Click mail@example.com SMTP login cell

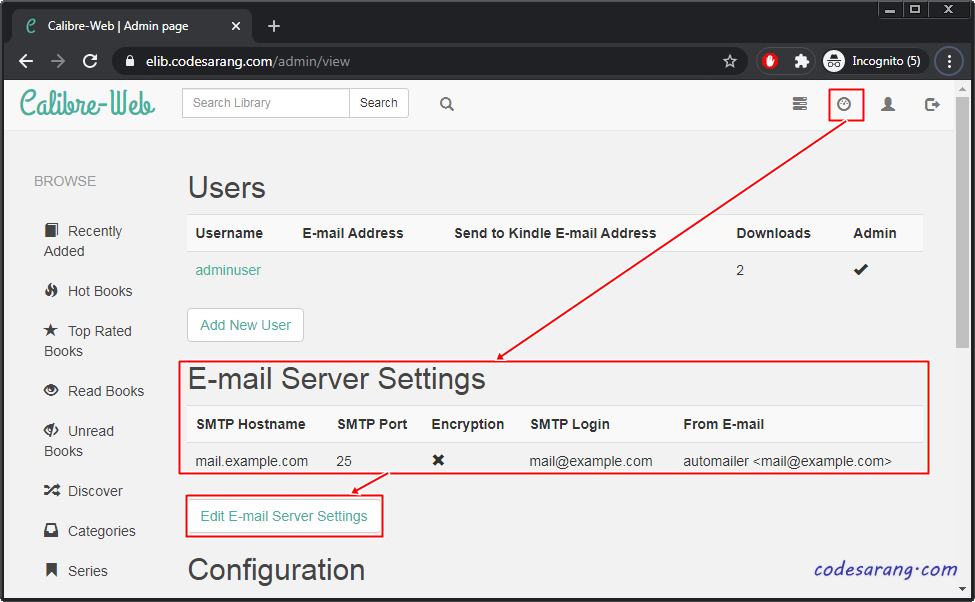tap(591, 461)
